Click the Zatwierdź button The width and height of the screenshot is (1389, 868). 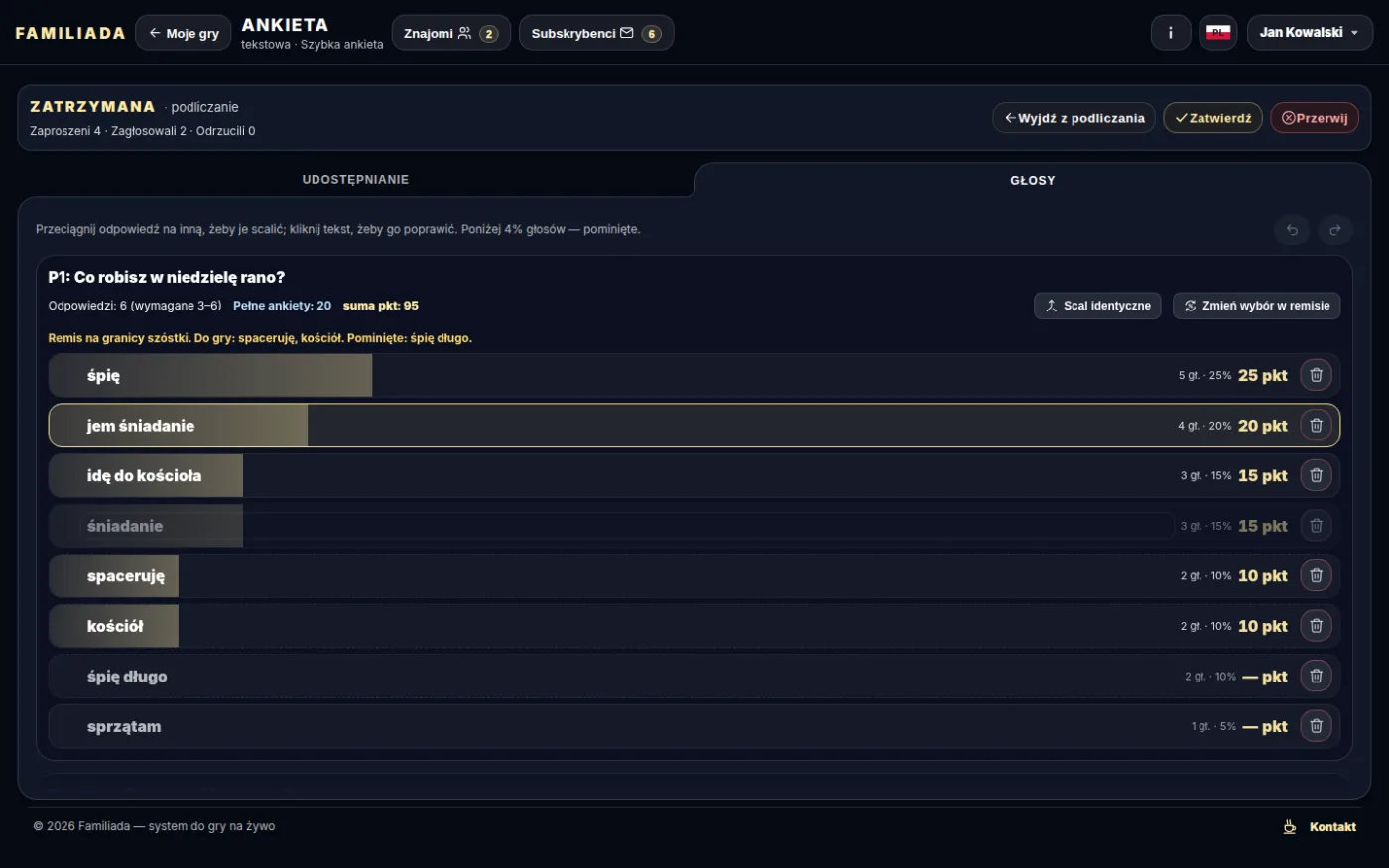click(x=1212, y=118)
